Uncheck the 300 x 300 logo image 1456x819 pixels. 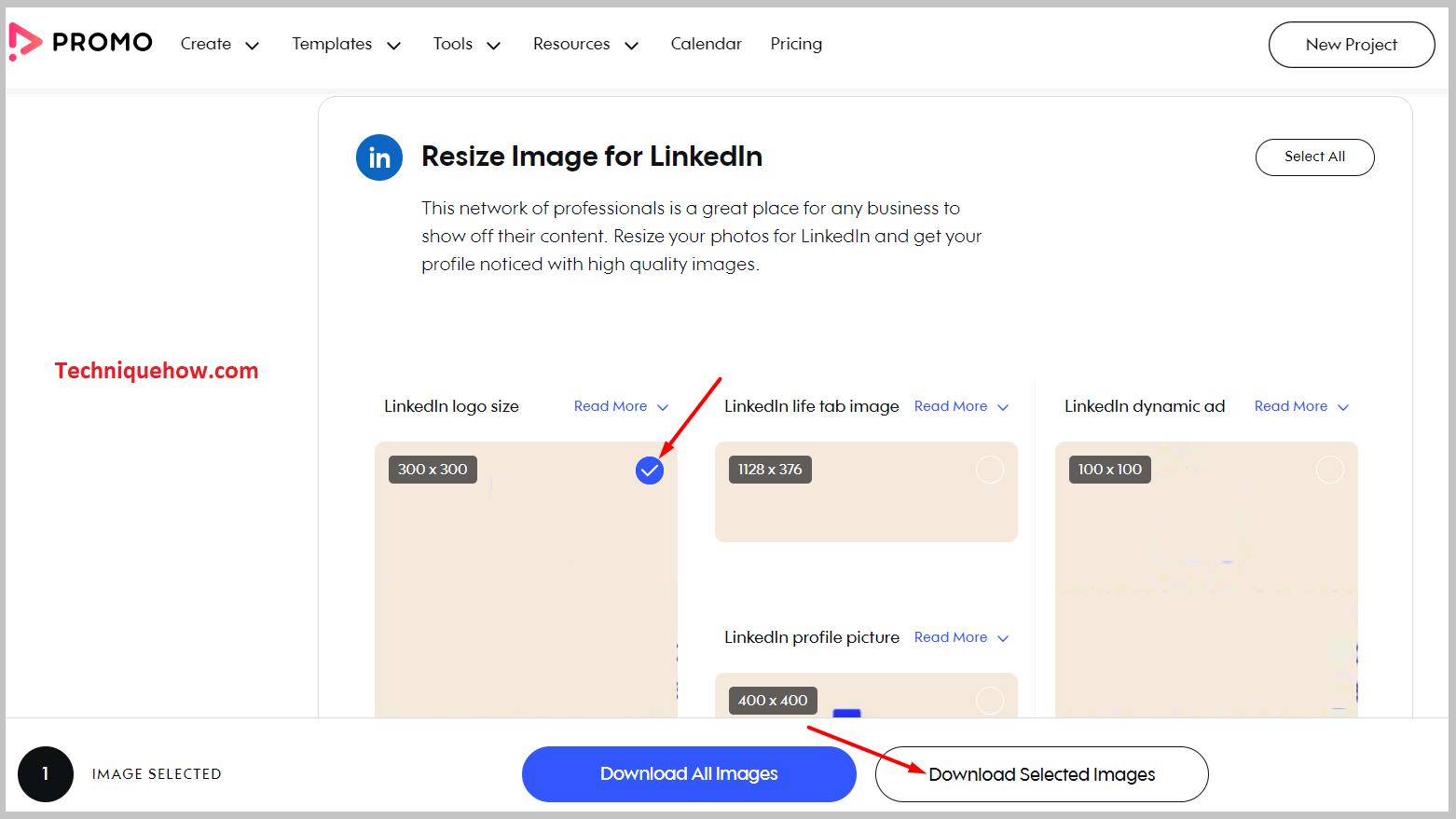click(650, 471)
